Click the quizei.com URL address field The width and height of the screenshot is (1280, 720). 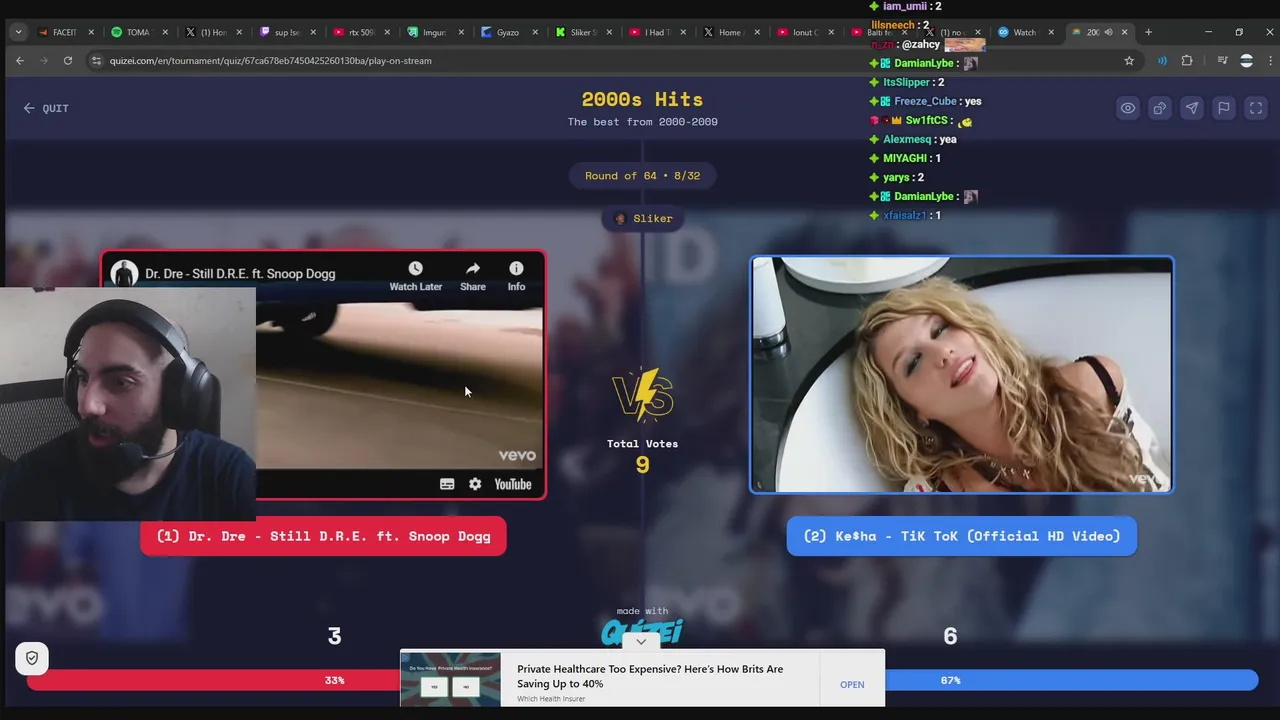click(x=600, y=61)
